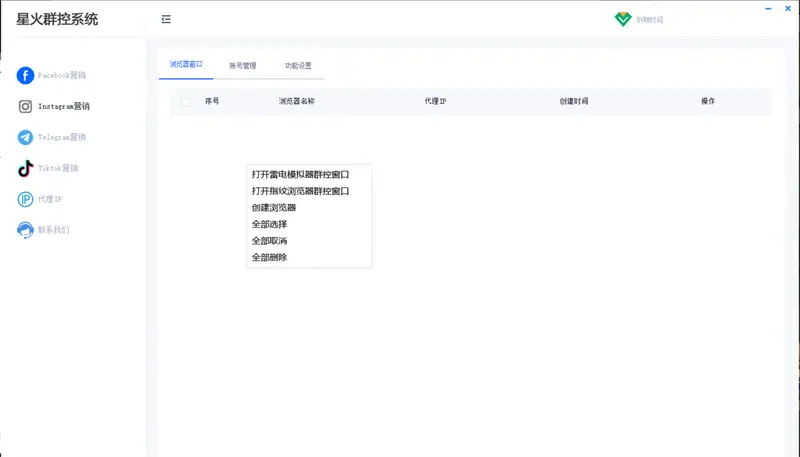Minimize the window with the dash button
Screen dimensions: 800x457
click(x=768, y=9)
